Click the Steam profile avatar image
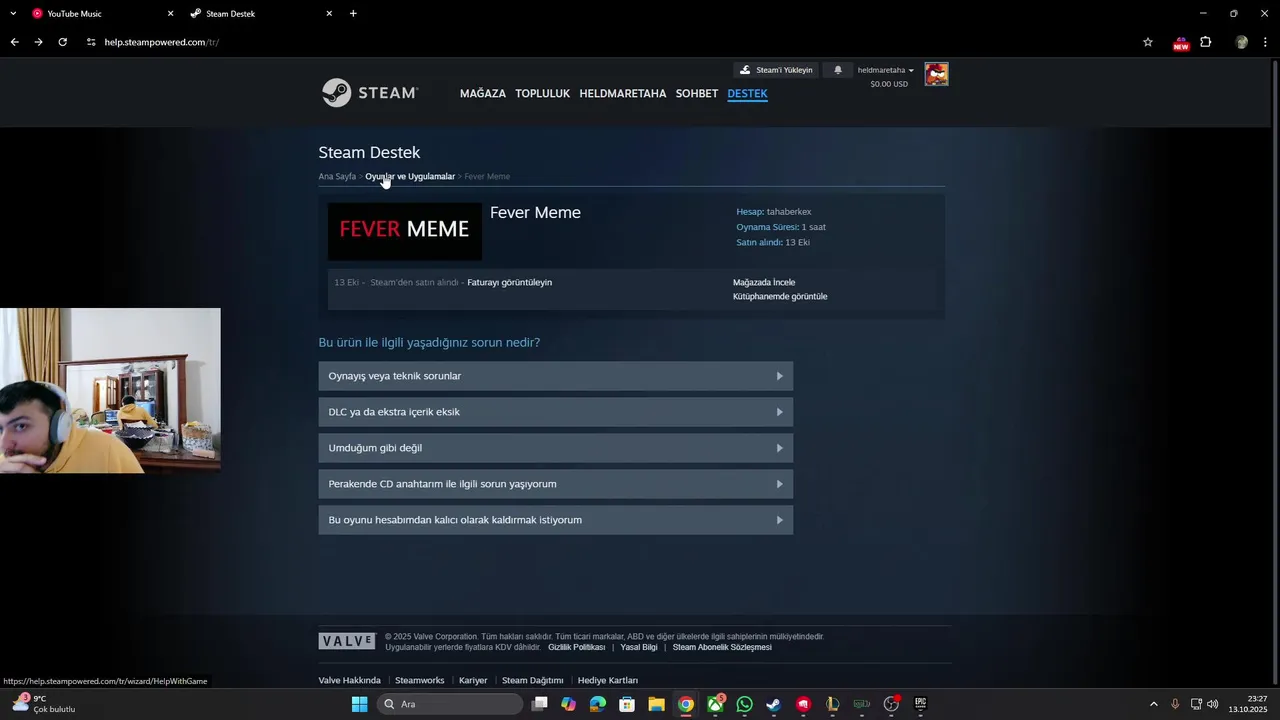This screenshot has width=1280, height=720. click(936, 74)
